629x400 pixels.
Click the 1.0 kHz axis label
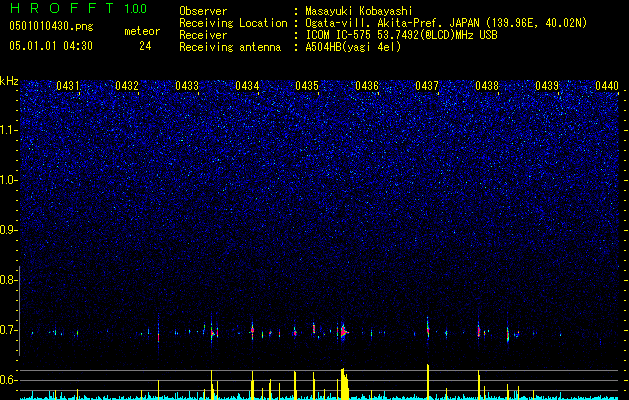tap(9, 180)
